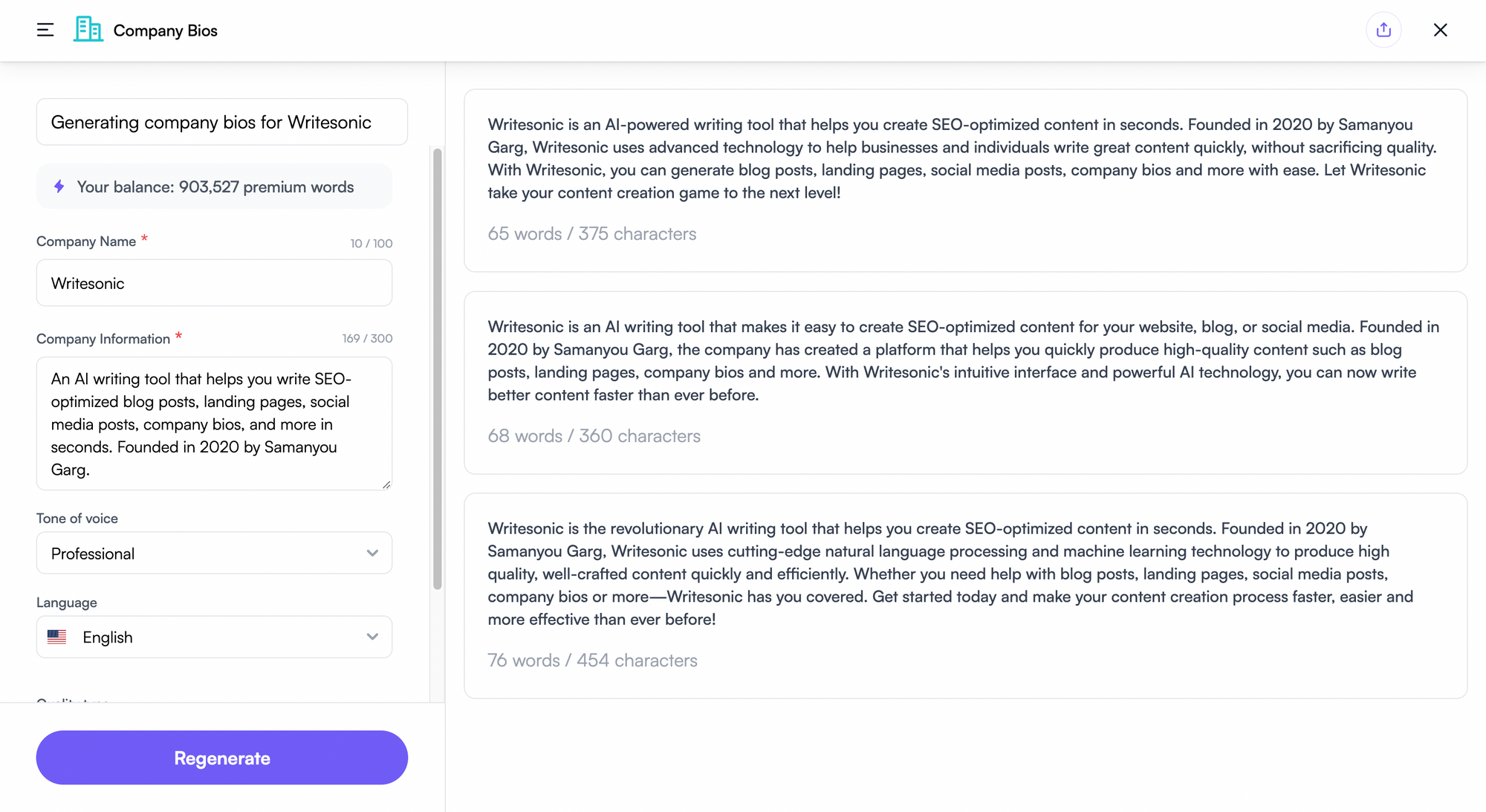Click the Company Bios building icon

88,30
